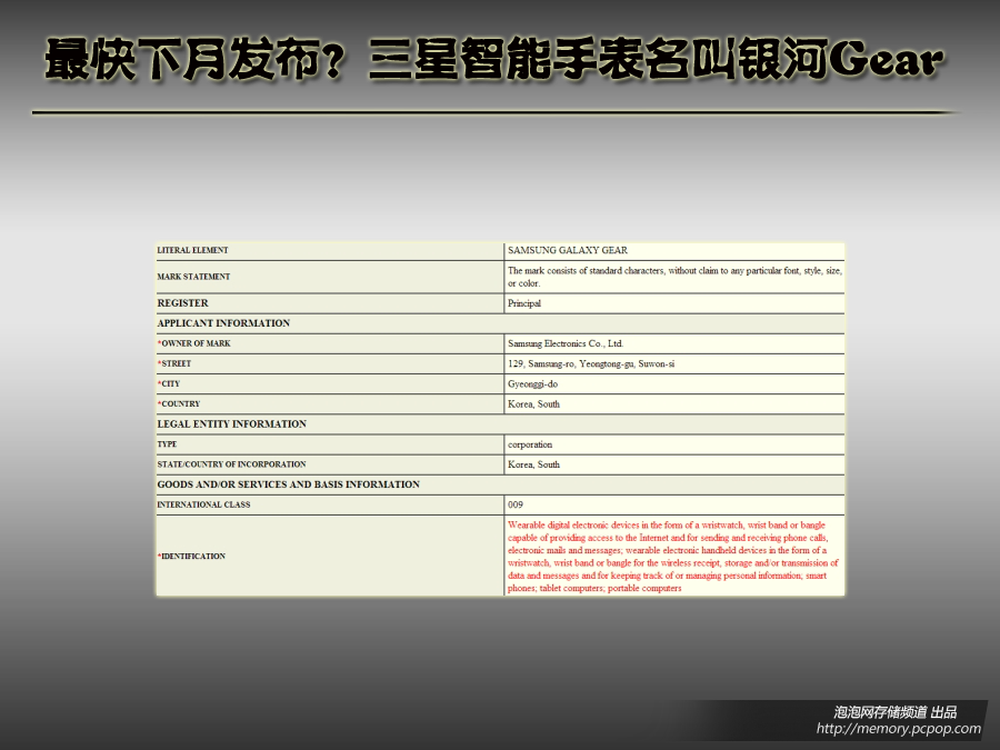
Task: Click the APPLICANT INFORMATION section header
Action: (224, 323)
